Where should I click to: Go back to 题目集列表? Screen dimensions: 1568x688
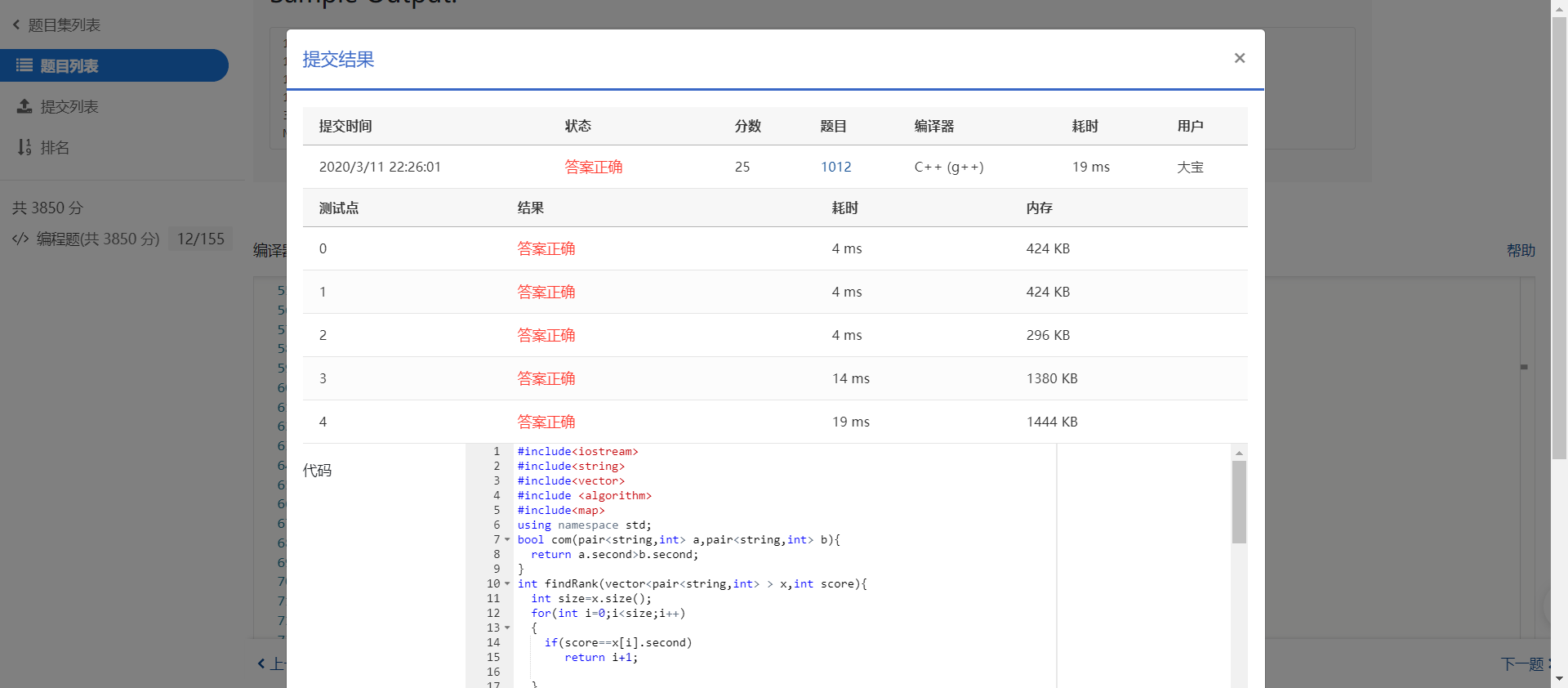pos(64,25)
